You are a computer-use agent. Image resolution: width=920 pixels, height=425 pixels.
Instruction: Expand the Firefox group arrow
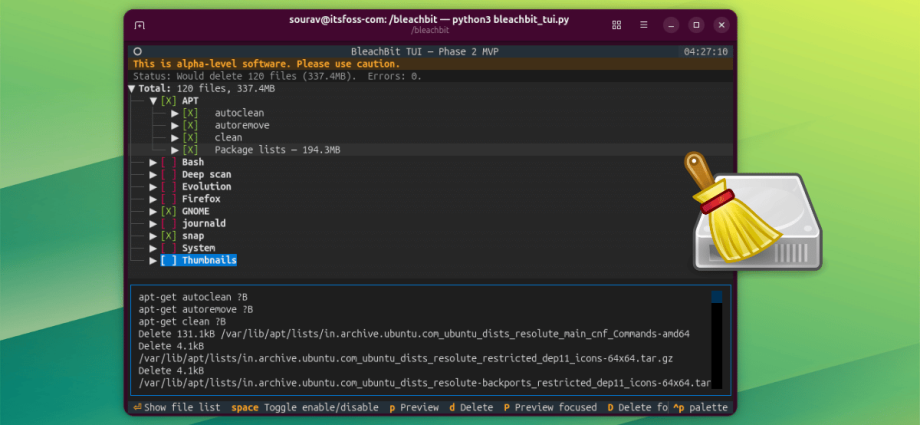point(153,200)
